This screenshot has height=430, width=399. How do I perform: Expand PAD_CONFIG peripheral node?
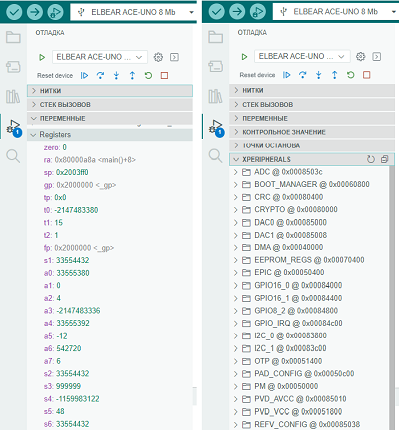tap(309, 374)
